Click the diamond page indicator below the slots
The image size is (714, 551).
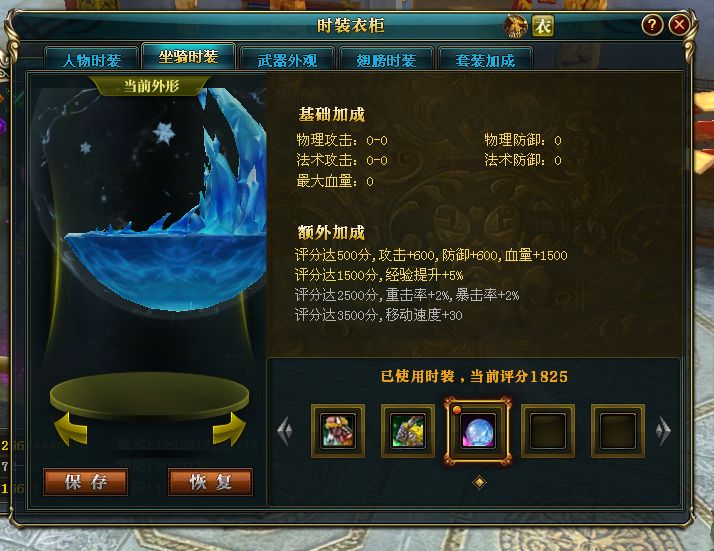pos(479,482)
